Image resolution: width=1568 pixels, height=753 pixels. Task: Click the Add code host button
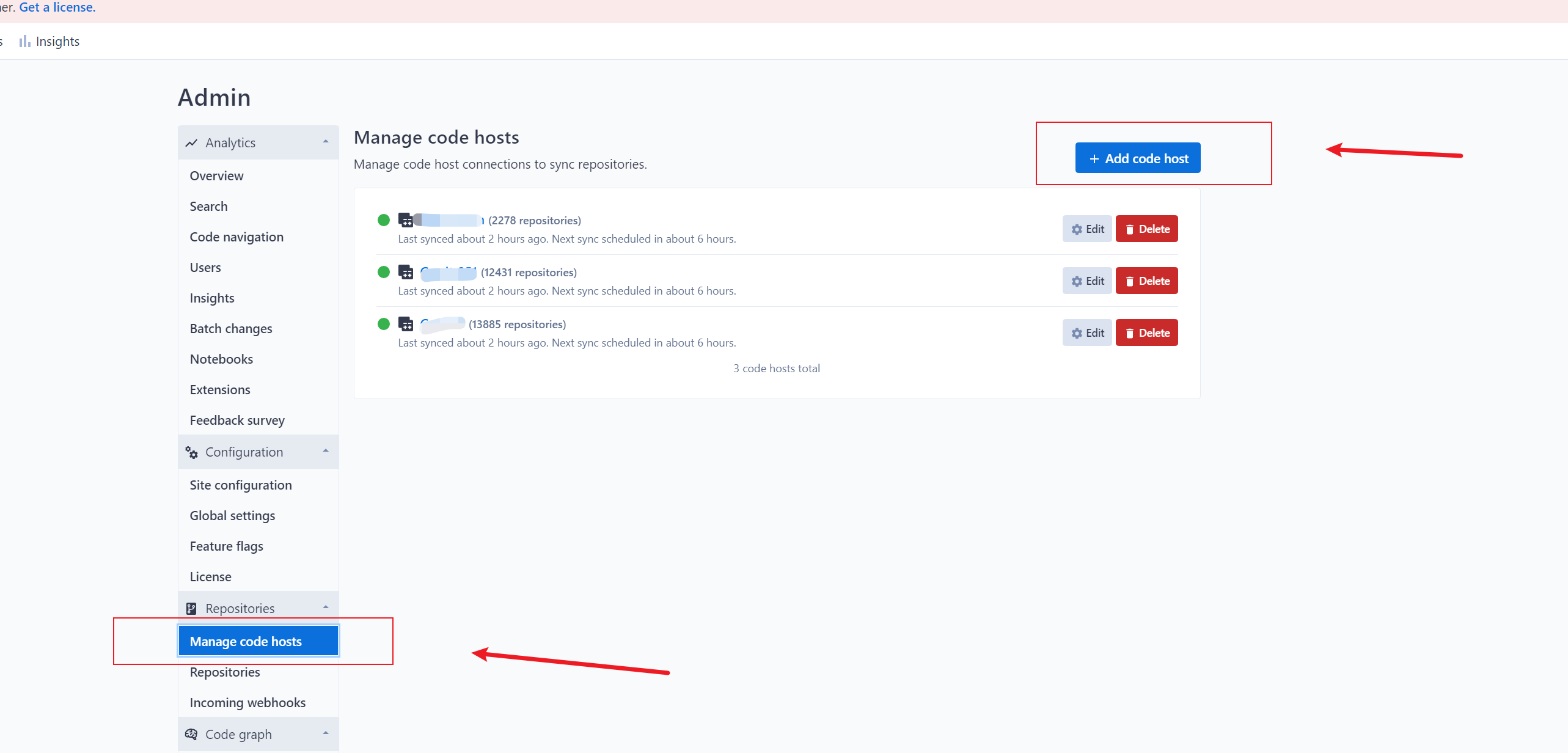pos(1137,157)
